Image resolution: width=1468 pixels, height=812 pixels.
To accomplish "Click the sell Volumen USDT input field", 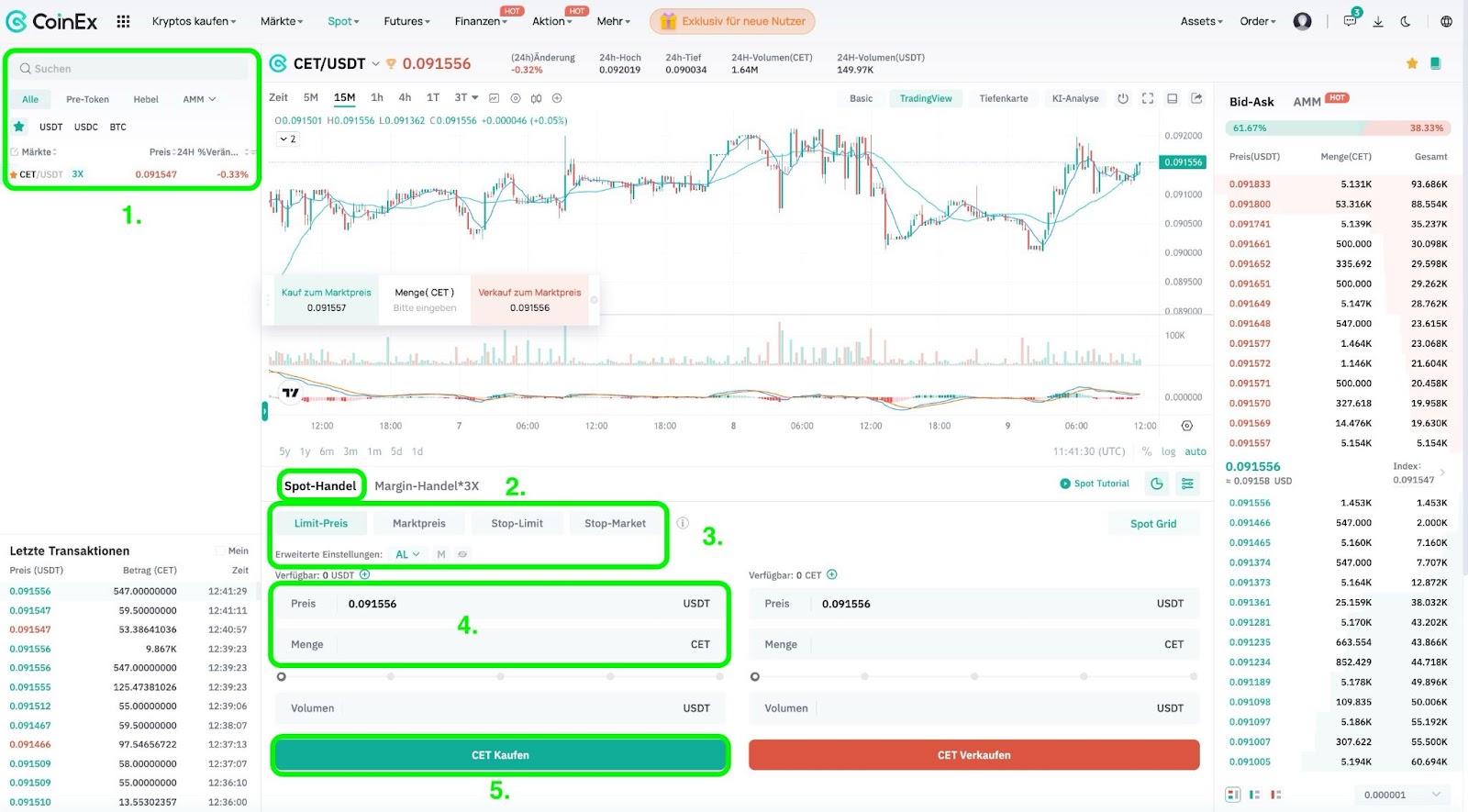I will tap(974, 707).
